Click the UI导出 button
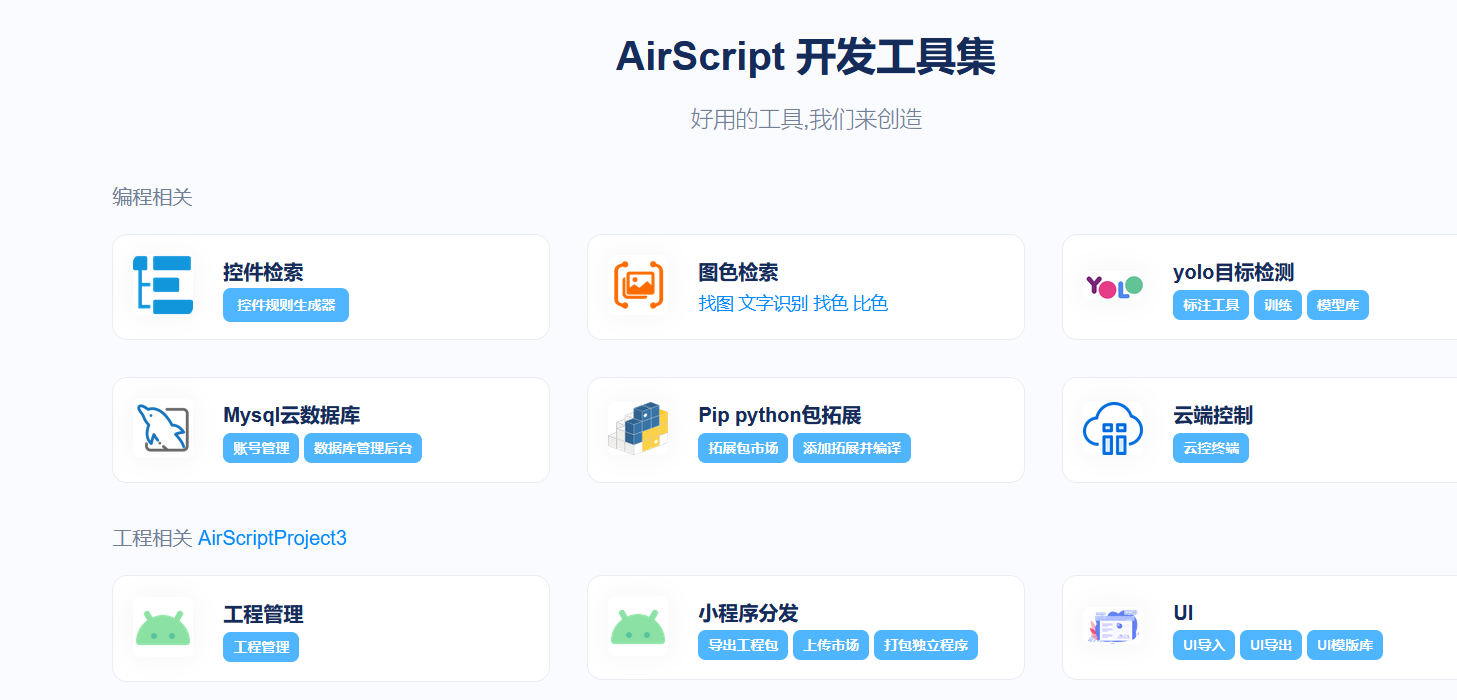This screenshot has width=1457, height=700. point(1271,645)
